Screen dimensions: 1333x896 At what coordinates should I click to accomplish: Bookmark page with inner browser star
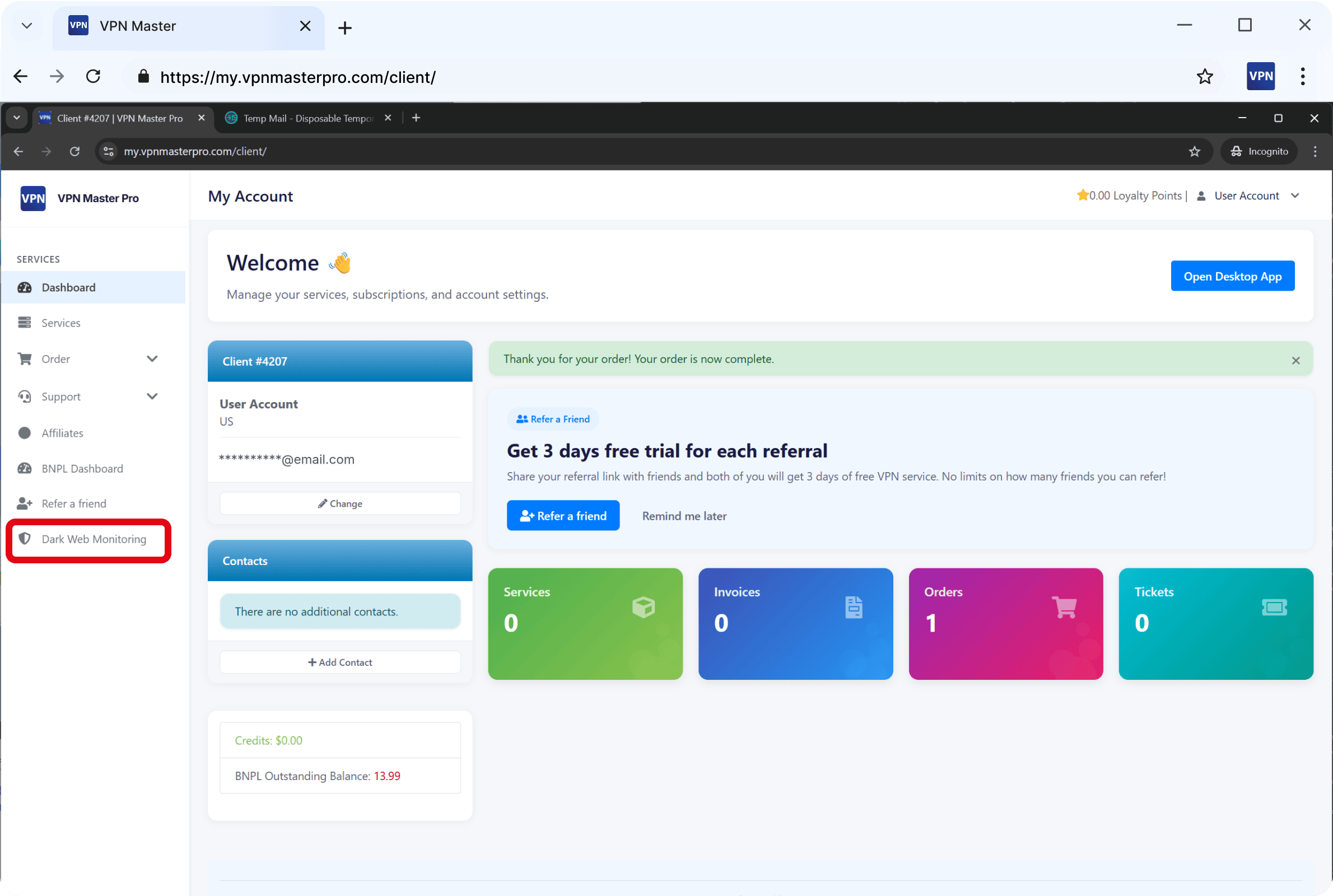point(1194,151)
